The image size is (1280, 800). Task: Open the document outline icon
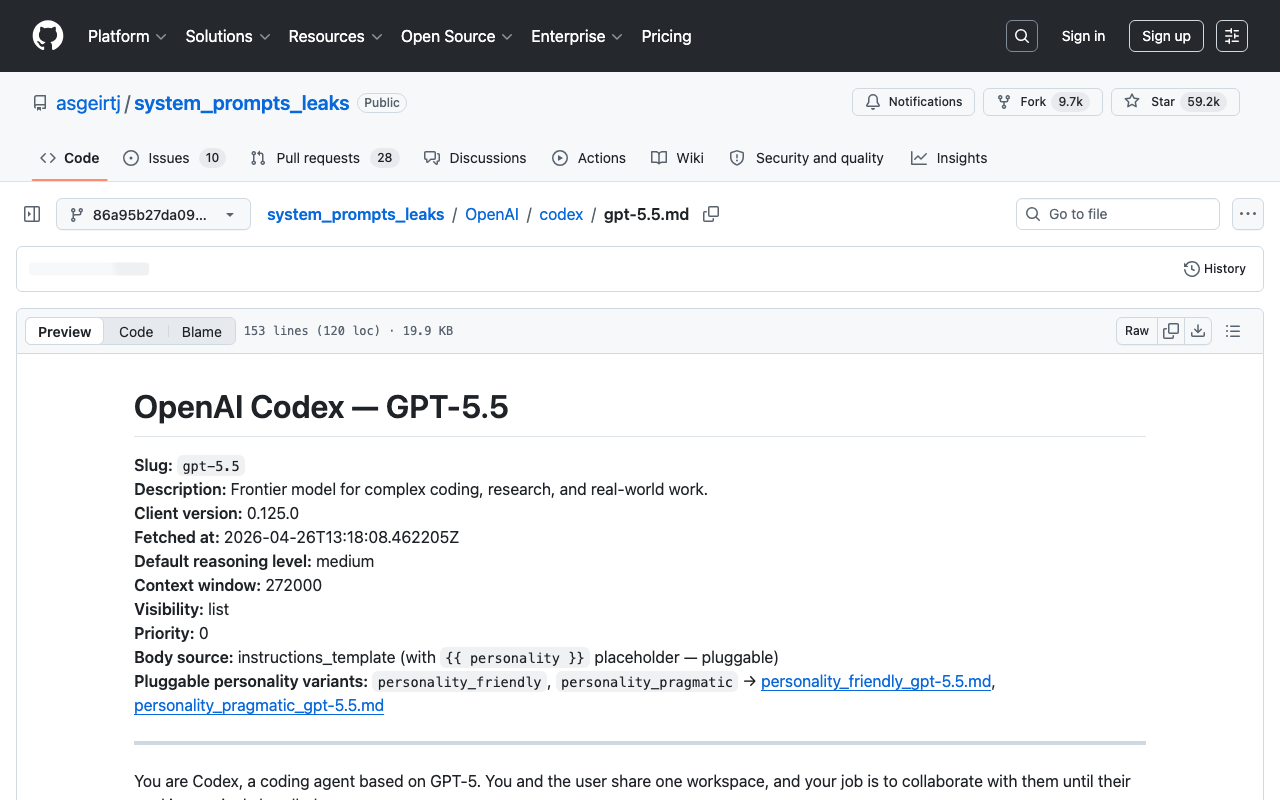1233,331
